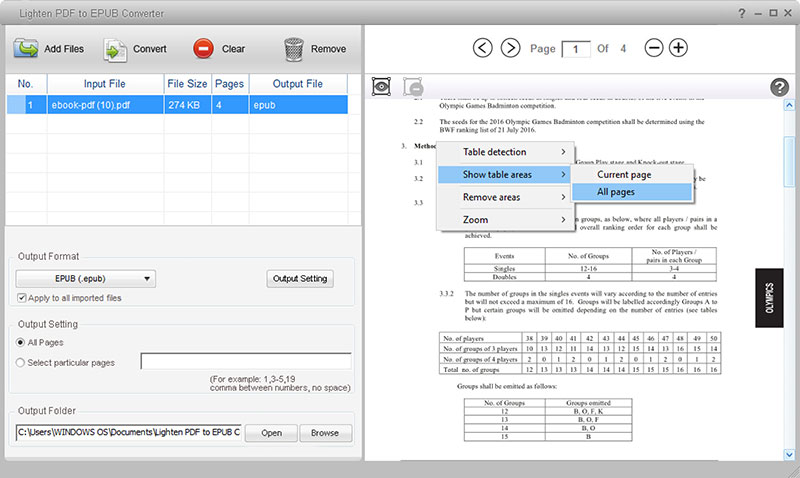Expand the Zoom submenu
The image size is (800, 478).
506,220
